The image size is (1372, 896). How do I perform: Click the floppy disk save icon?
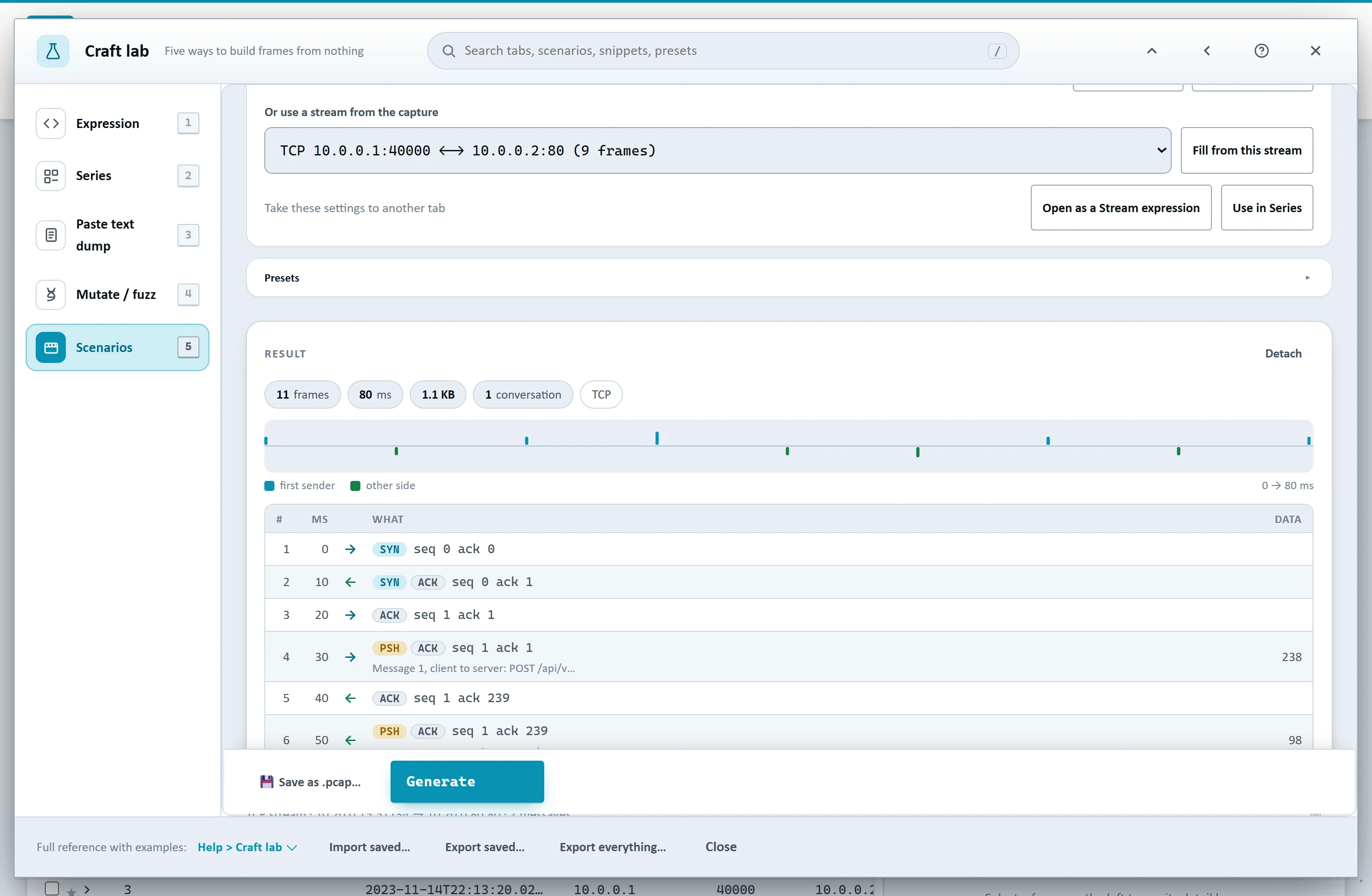(x=266, y=781)
